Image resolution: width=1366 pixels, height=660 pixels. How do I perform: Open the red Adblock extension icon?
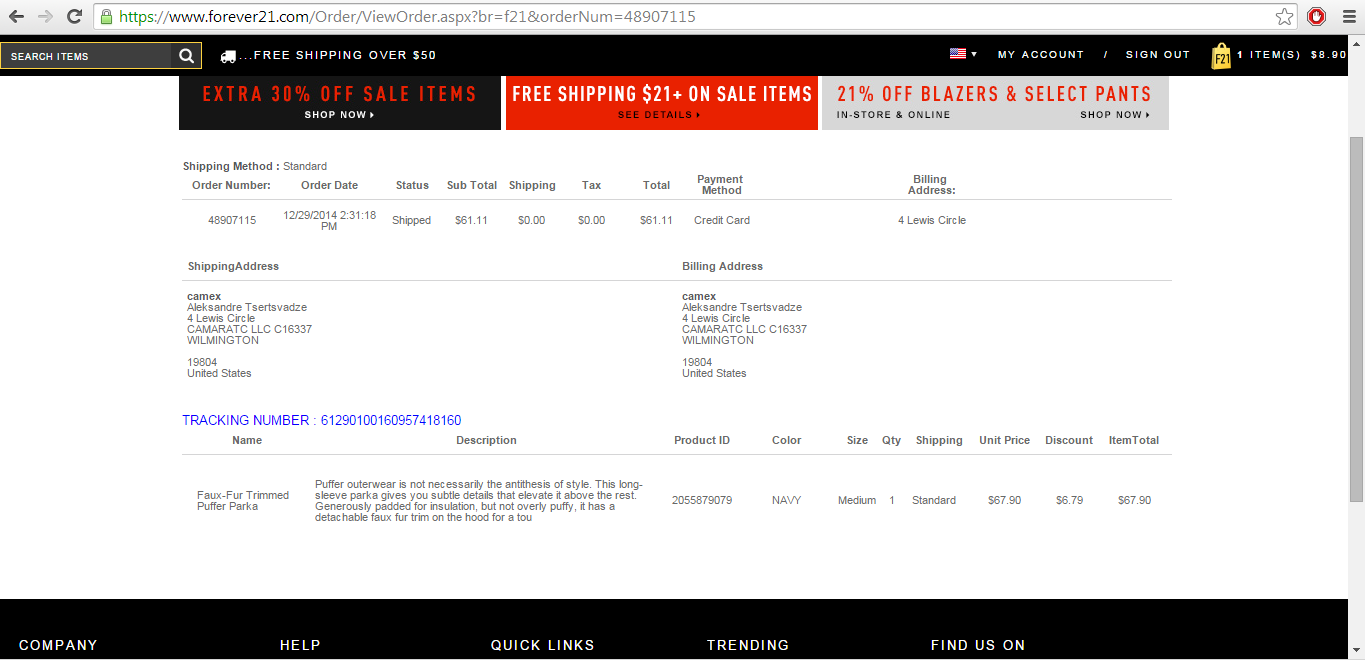click(1316, 17)
